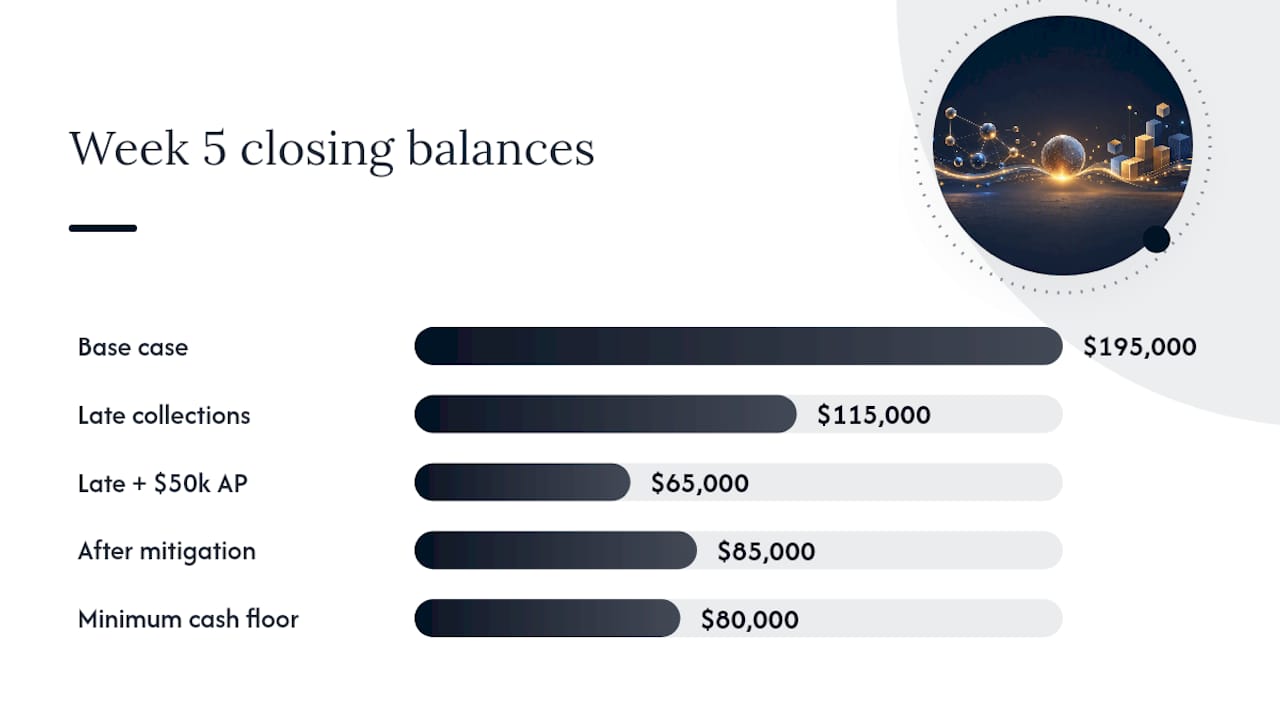Viewport: 1280px width, 720px height.
Task: Click the After mitigation filled bar
Action: [x=555, y=550]
